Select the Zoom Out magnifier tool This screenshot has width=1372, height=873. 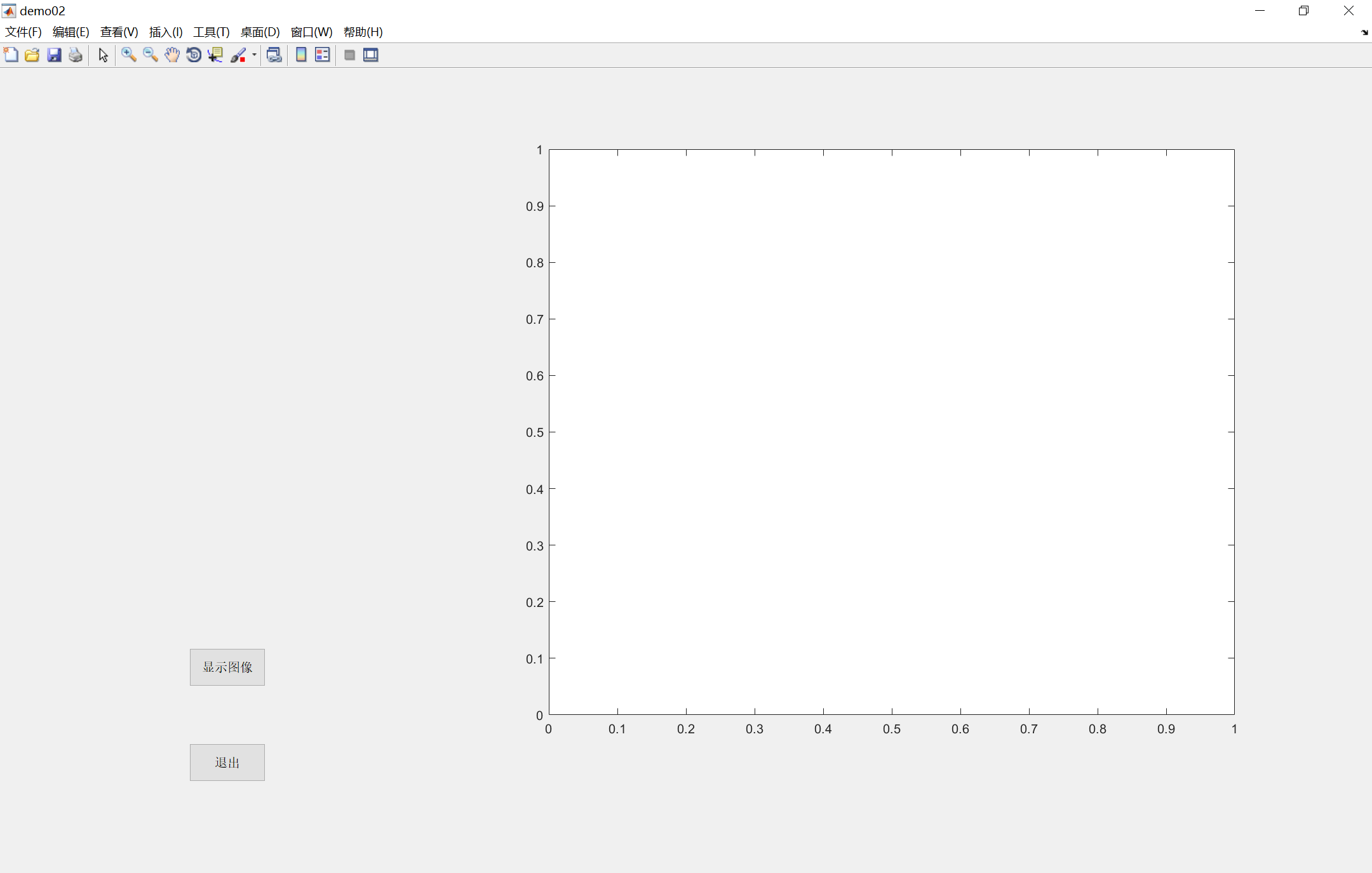click(151, 55)
